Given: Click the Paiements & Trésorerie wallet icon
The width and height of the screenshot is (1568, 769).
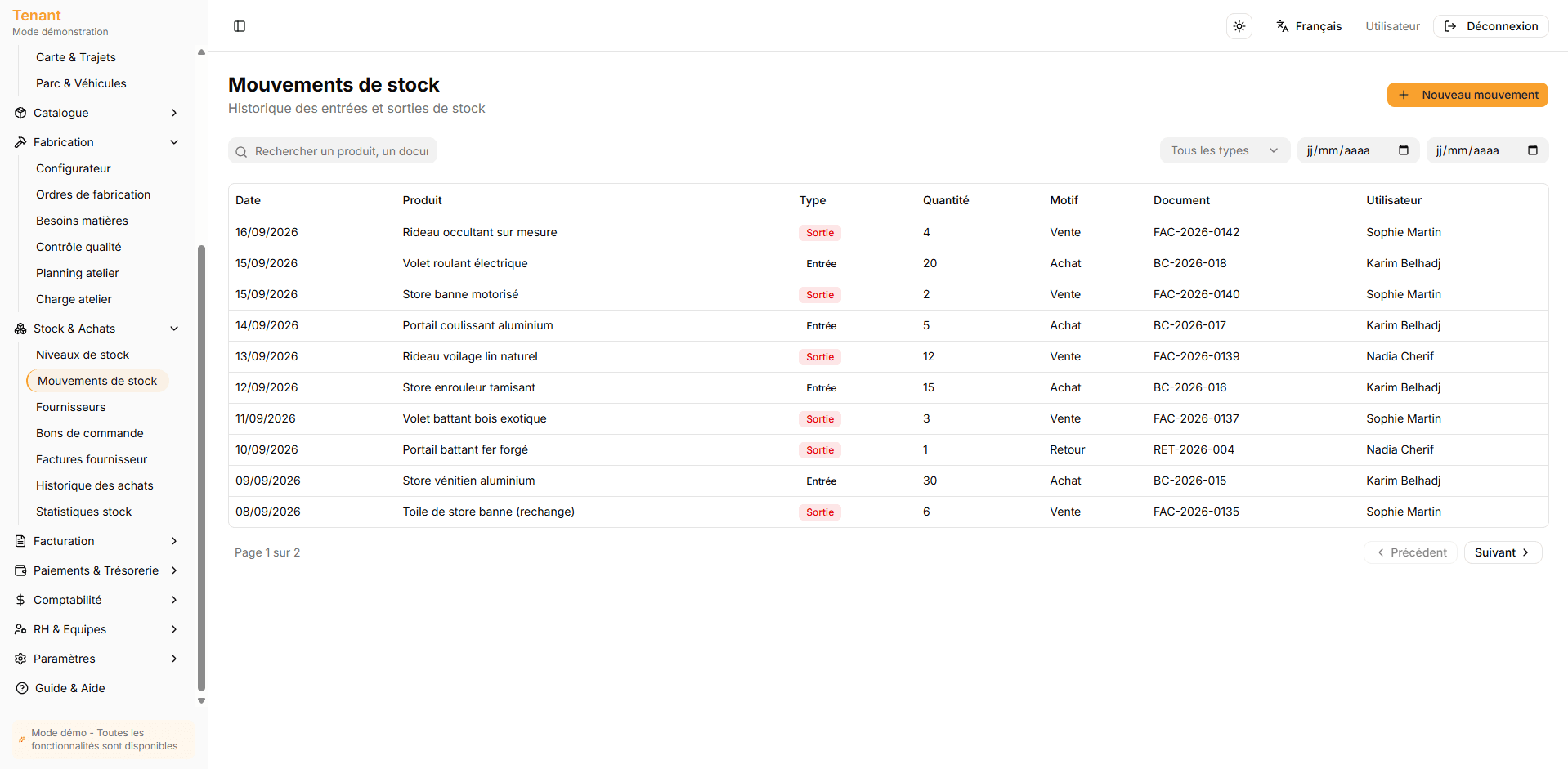Looking at the screenshot, I should [20, 570].
